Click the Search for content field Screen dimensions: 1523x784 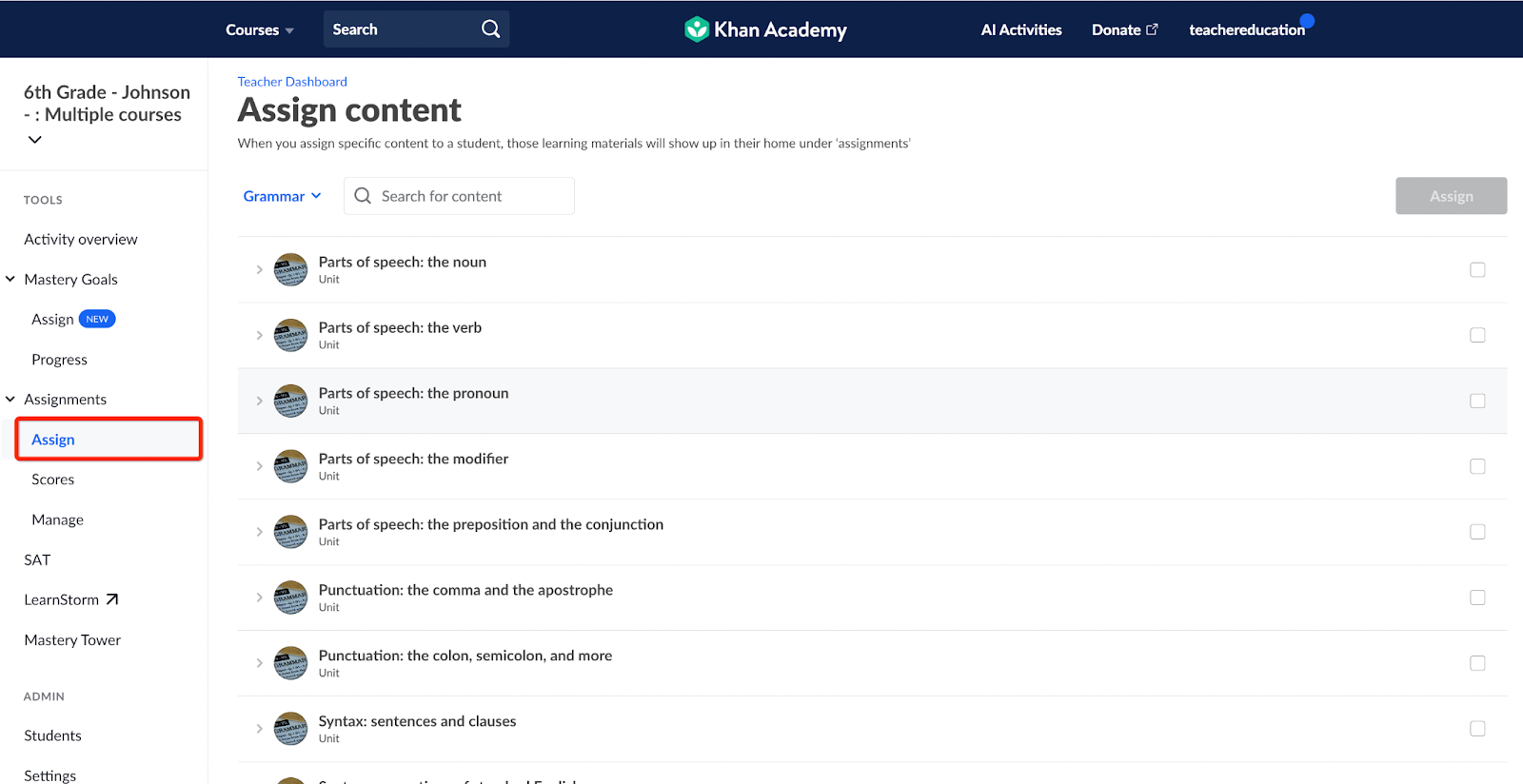pyautogui.click(x=459, y=196)
